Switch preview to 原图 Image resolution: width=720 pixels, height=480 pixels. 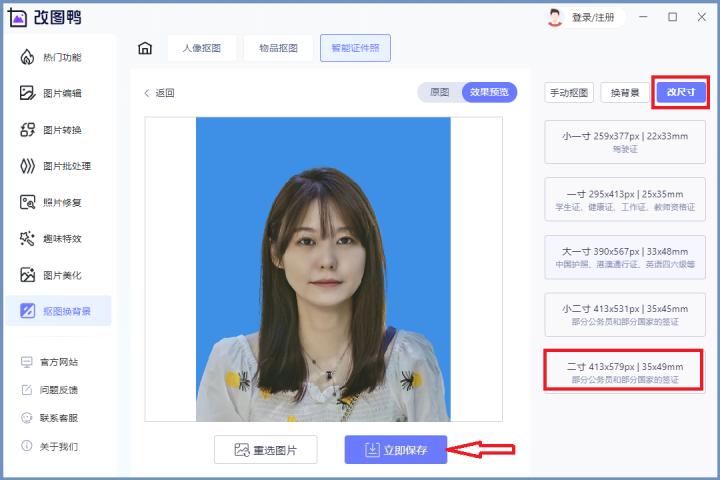(x=439, y=92)
